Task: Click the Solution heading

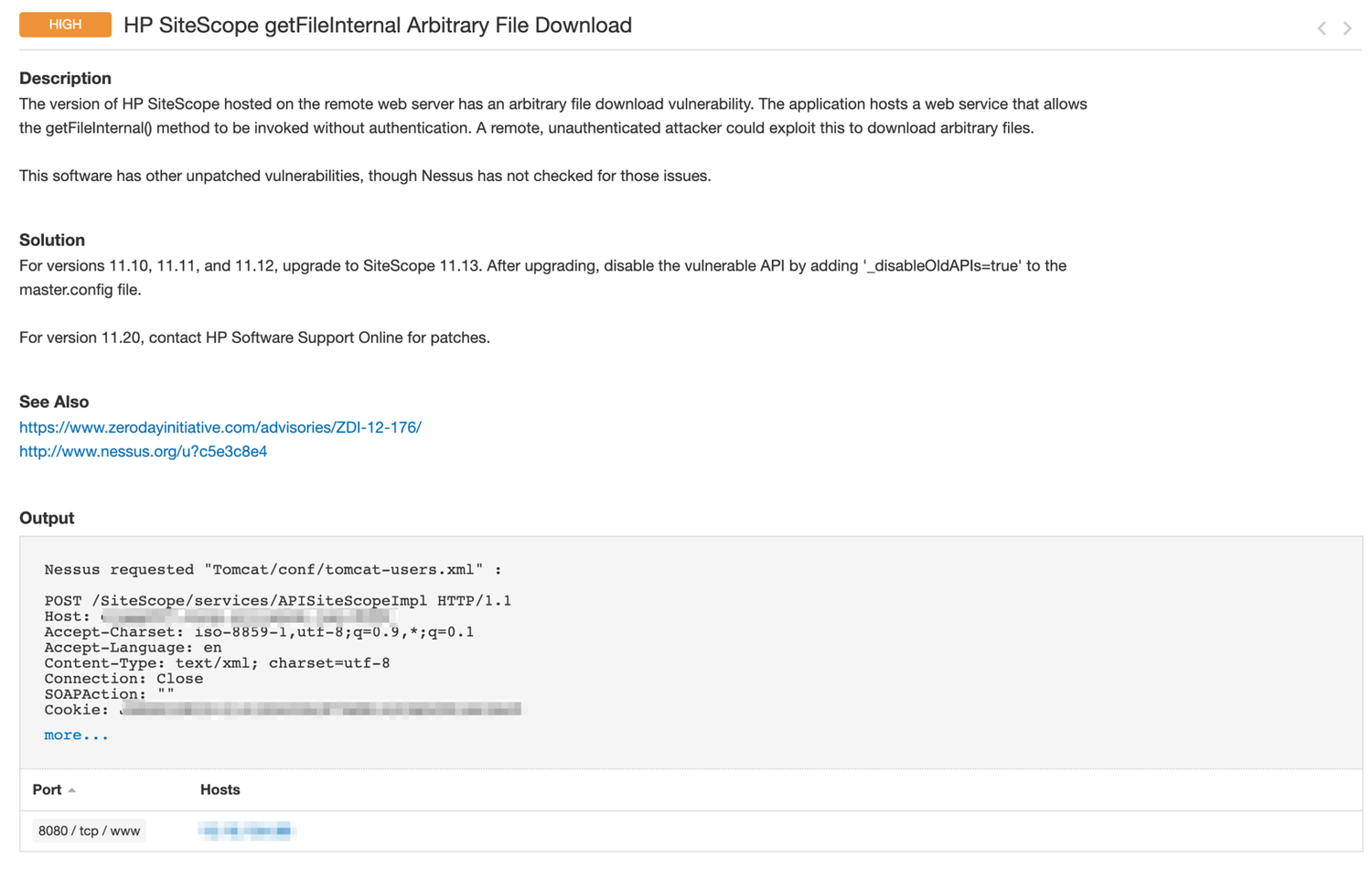Action: click(52, 240)
